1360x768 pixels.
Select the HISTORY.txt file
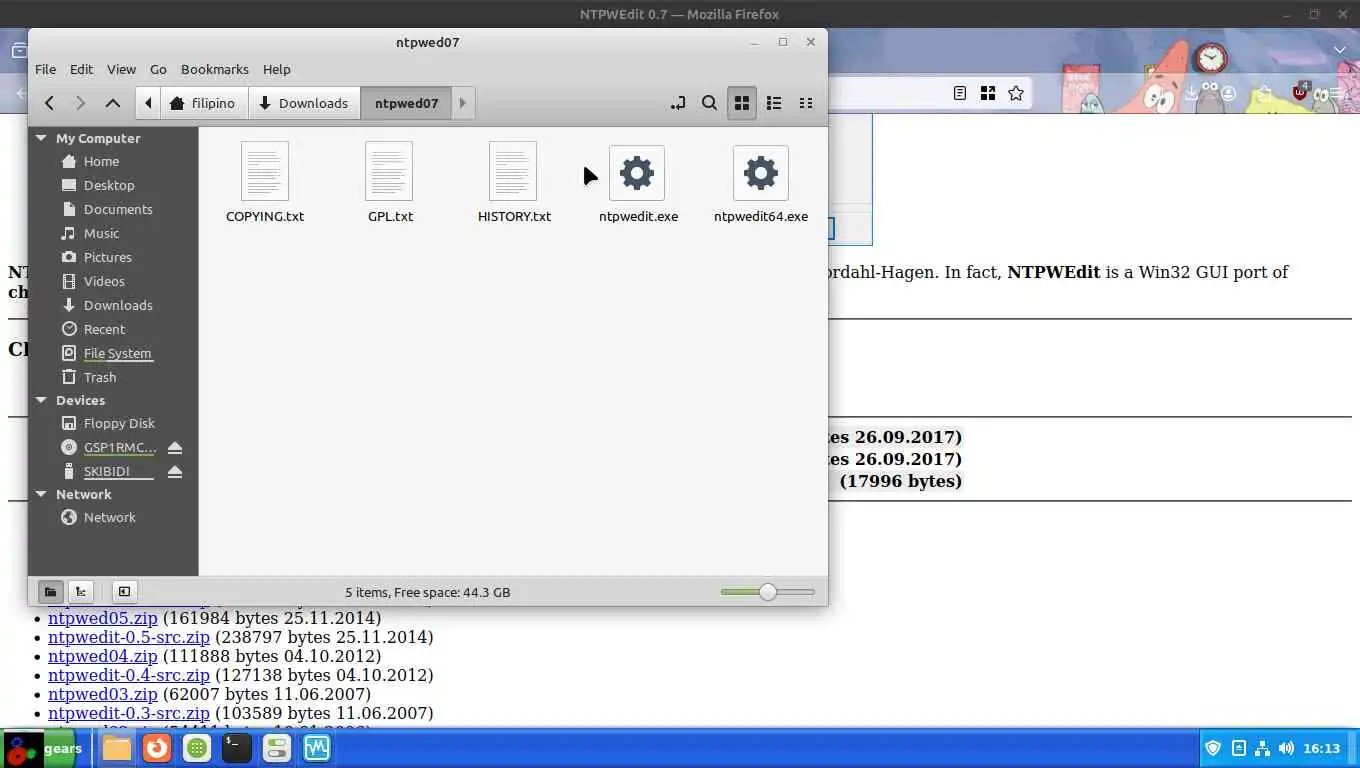pos(513,182)
